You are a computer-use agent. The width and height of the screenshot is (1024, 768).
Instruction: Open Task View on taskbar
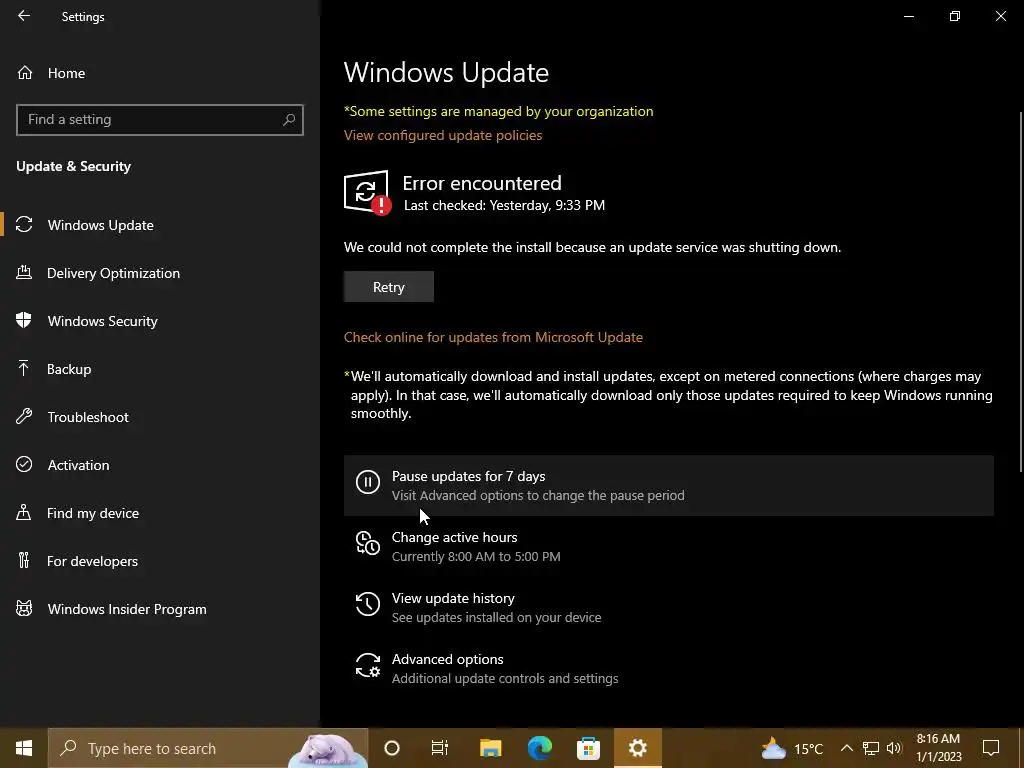click(440, 748)
